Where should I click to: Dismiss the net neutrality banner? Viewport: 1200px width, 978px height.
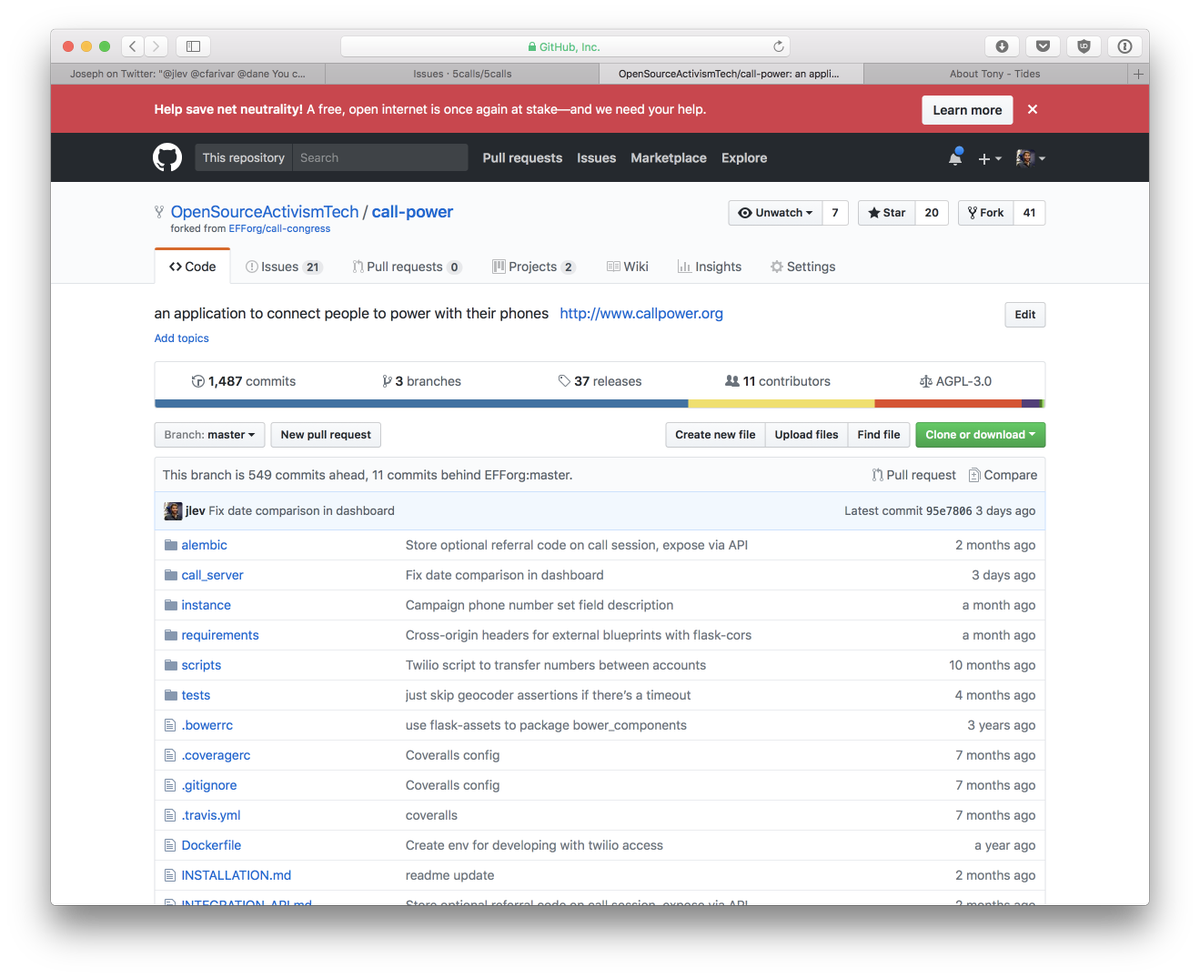click(1032, 109)
